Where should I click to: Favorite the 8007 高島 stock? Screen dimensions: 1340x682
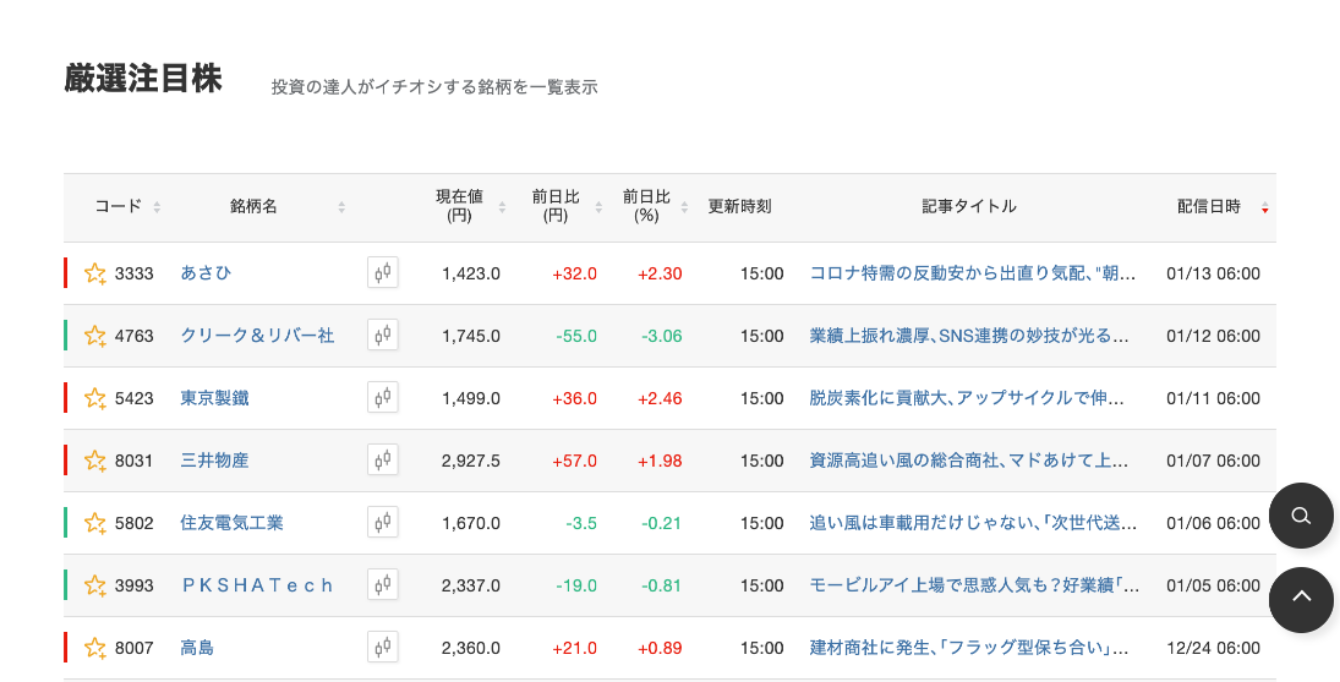pos(95,648)
